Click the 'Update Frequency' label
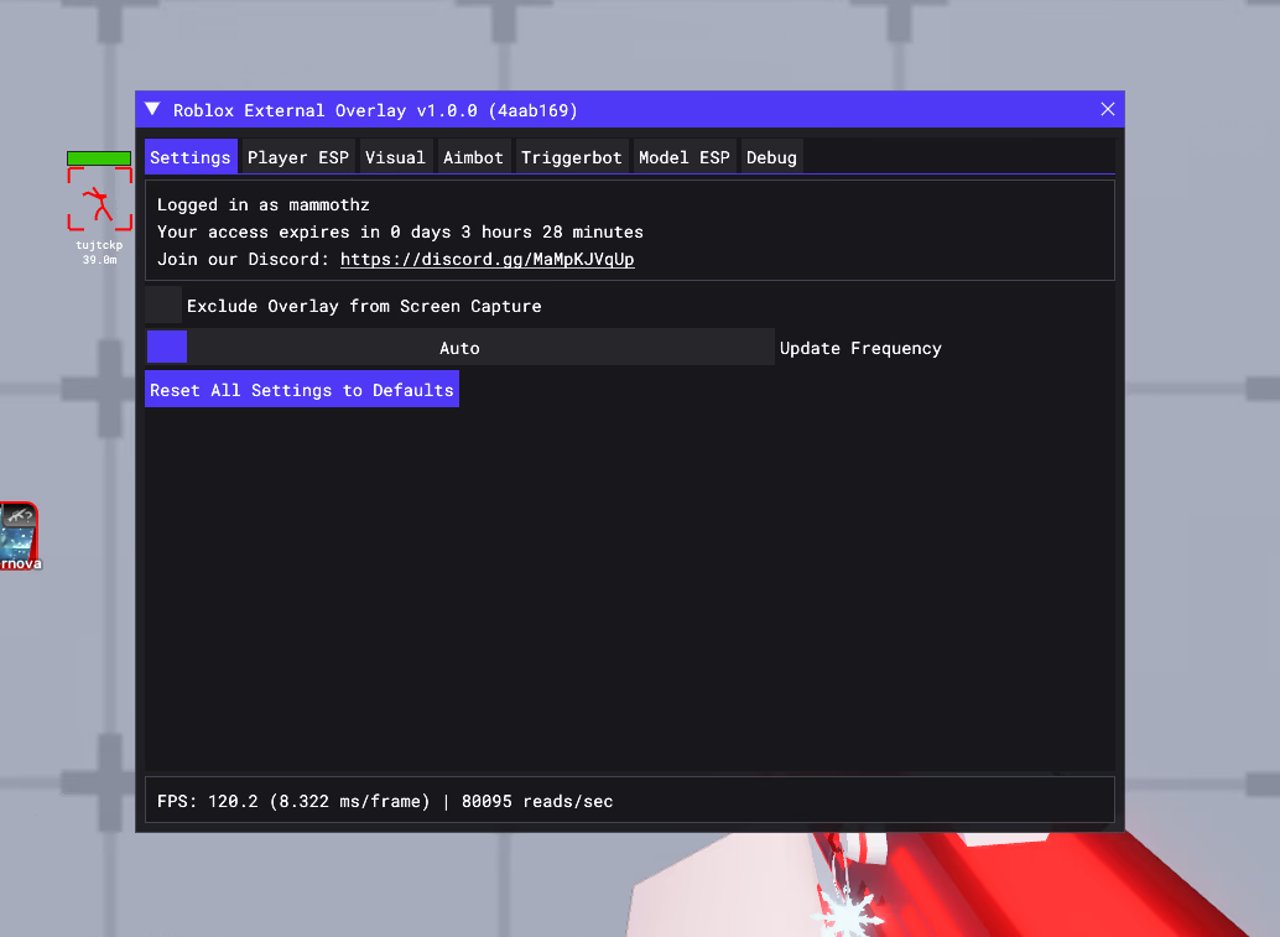Viewport: 1280px width, 937px height. point(860,348)
